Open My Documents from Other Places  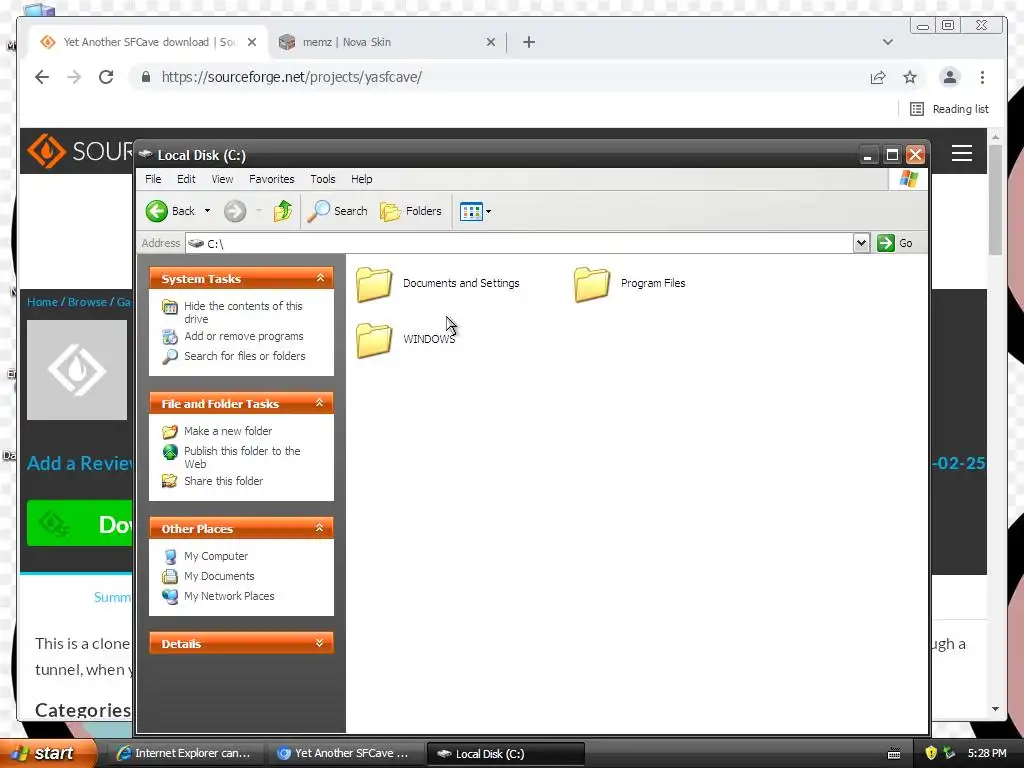[219, 576]
